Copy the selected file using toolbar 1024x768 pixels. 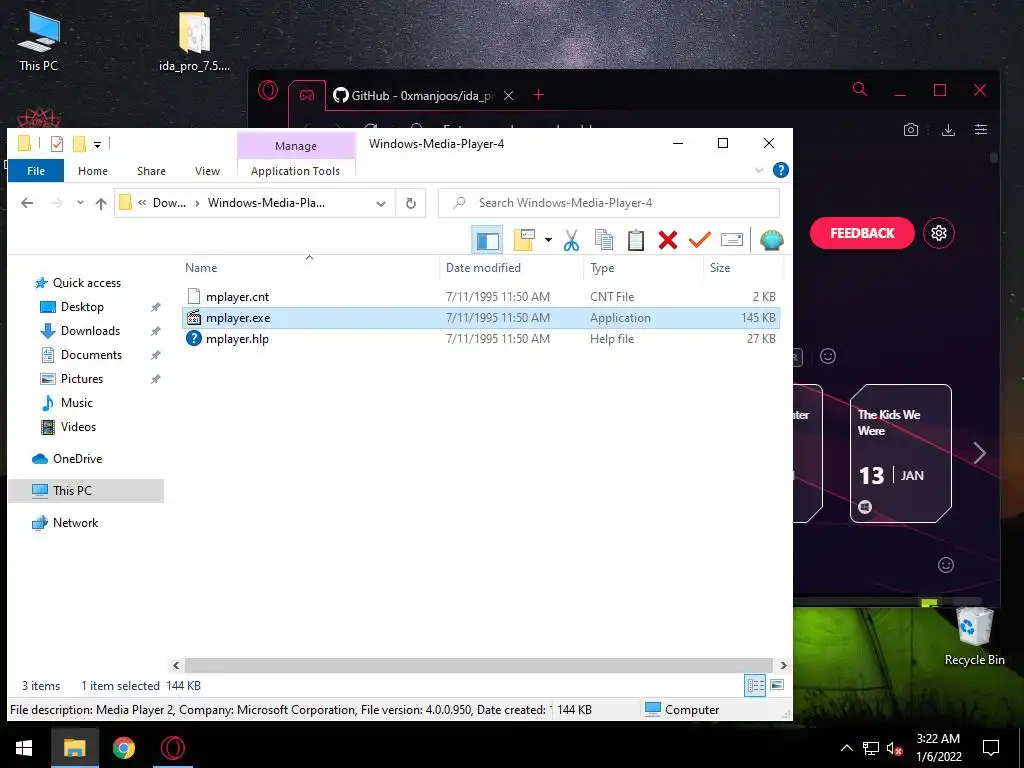[x=603, y=240]
